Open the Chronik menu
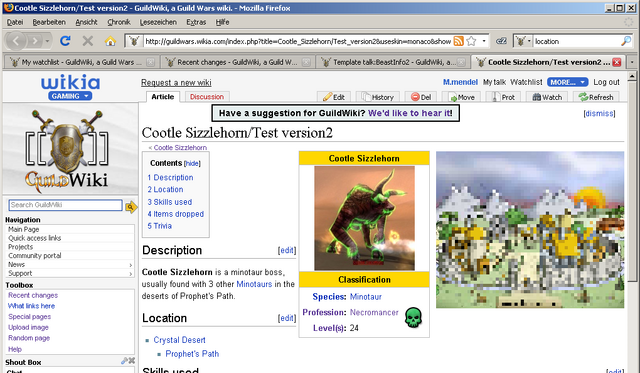Screen dimensions: 640x373 click(x=119, y=22)
